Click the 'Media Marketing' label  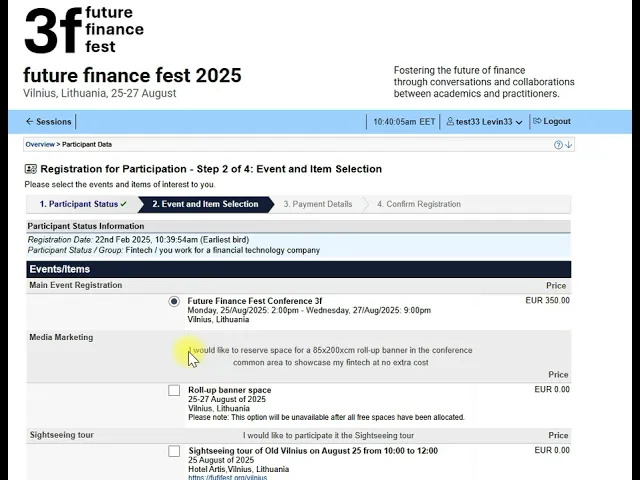click(x=61, y=338)
